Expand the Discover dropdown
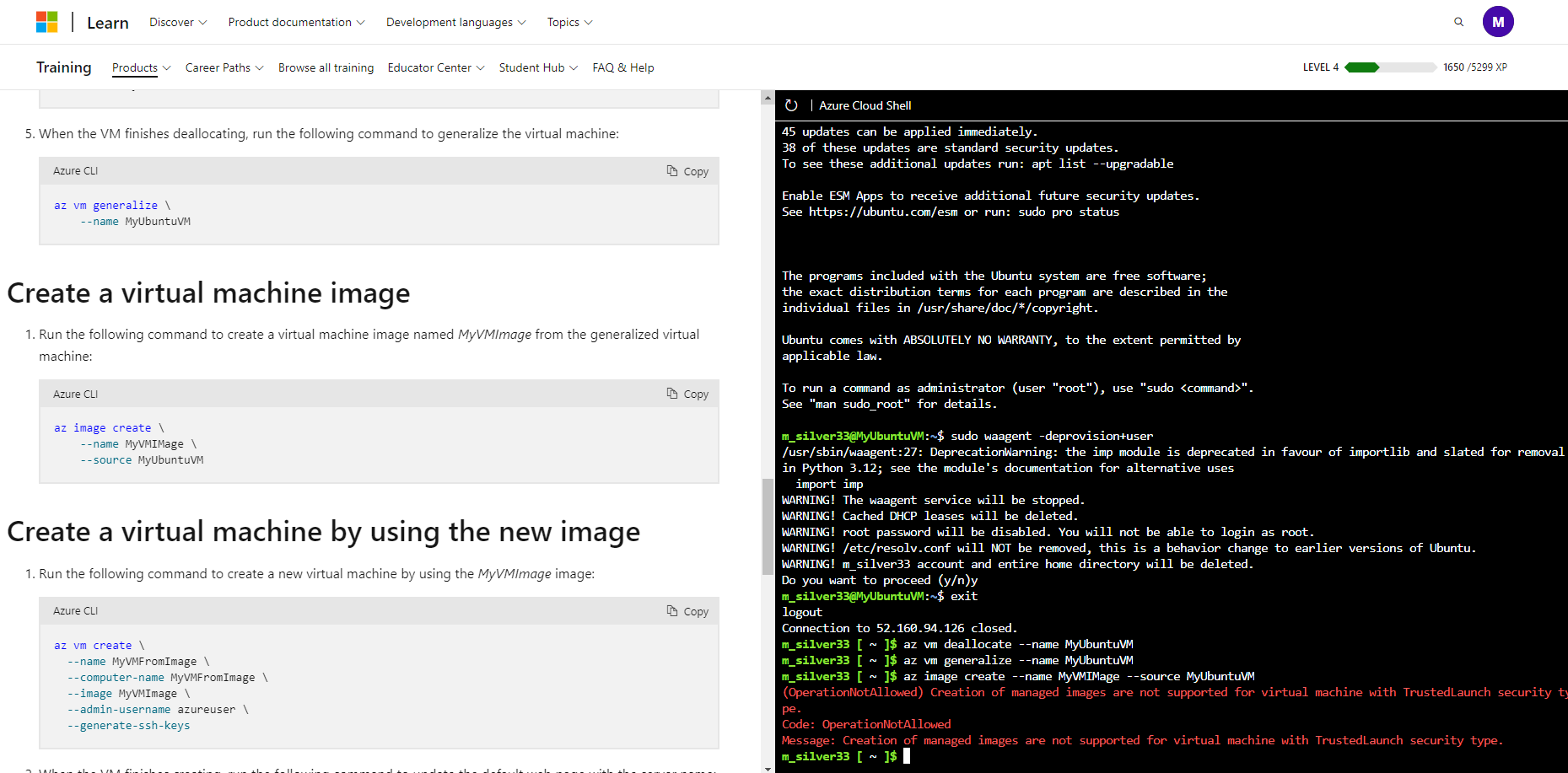The height and width of the screenshot is (773, 1568). click(x=178, y=22)
